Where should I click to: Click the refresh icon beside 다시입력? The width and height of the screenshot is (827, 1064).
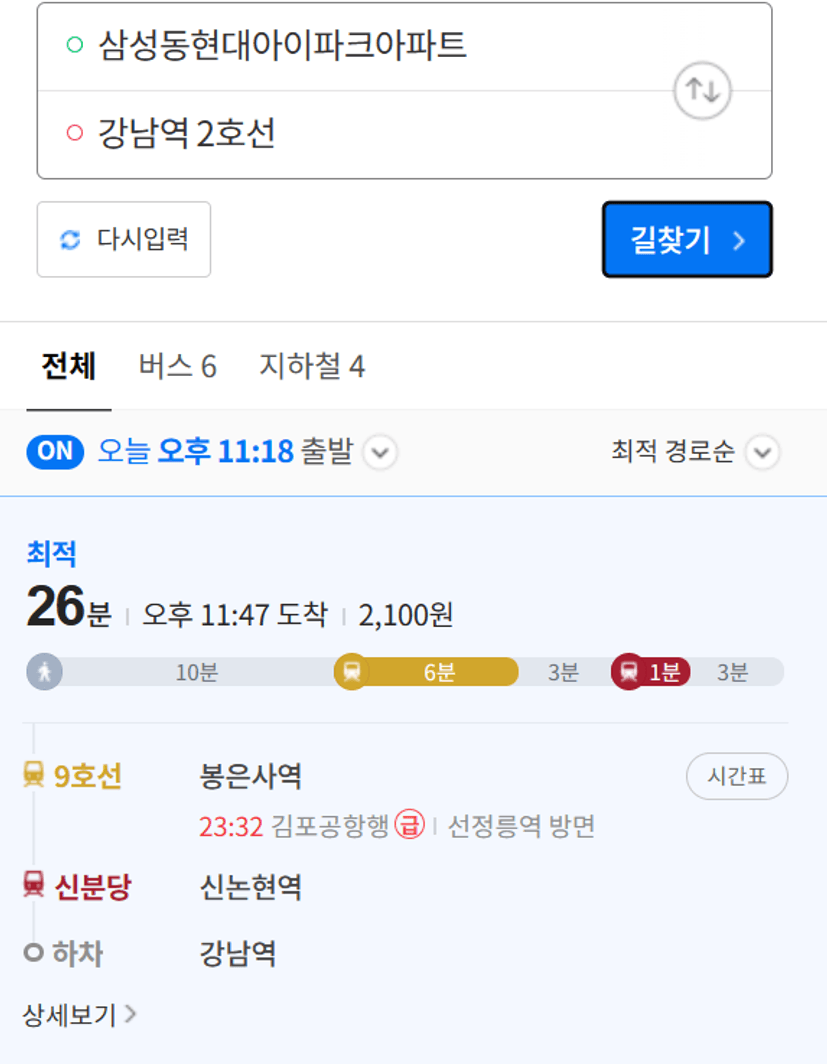tap(70, 240)
